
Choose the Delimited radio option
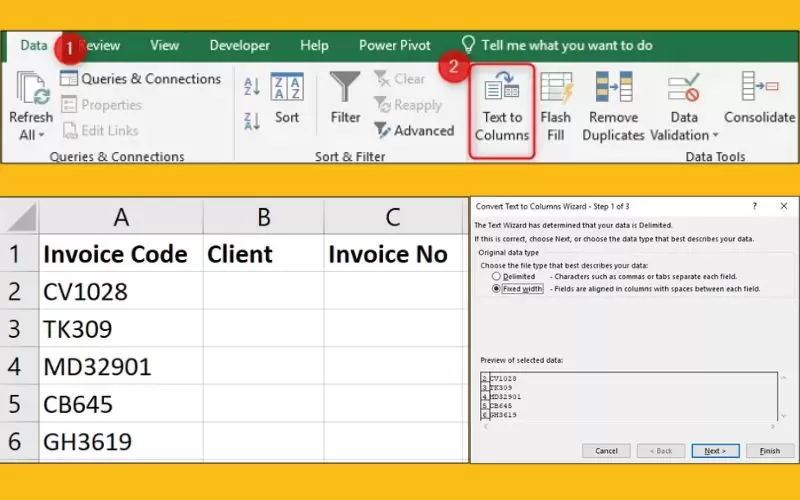click(x=496, y=276)
